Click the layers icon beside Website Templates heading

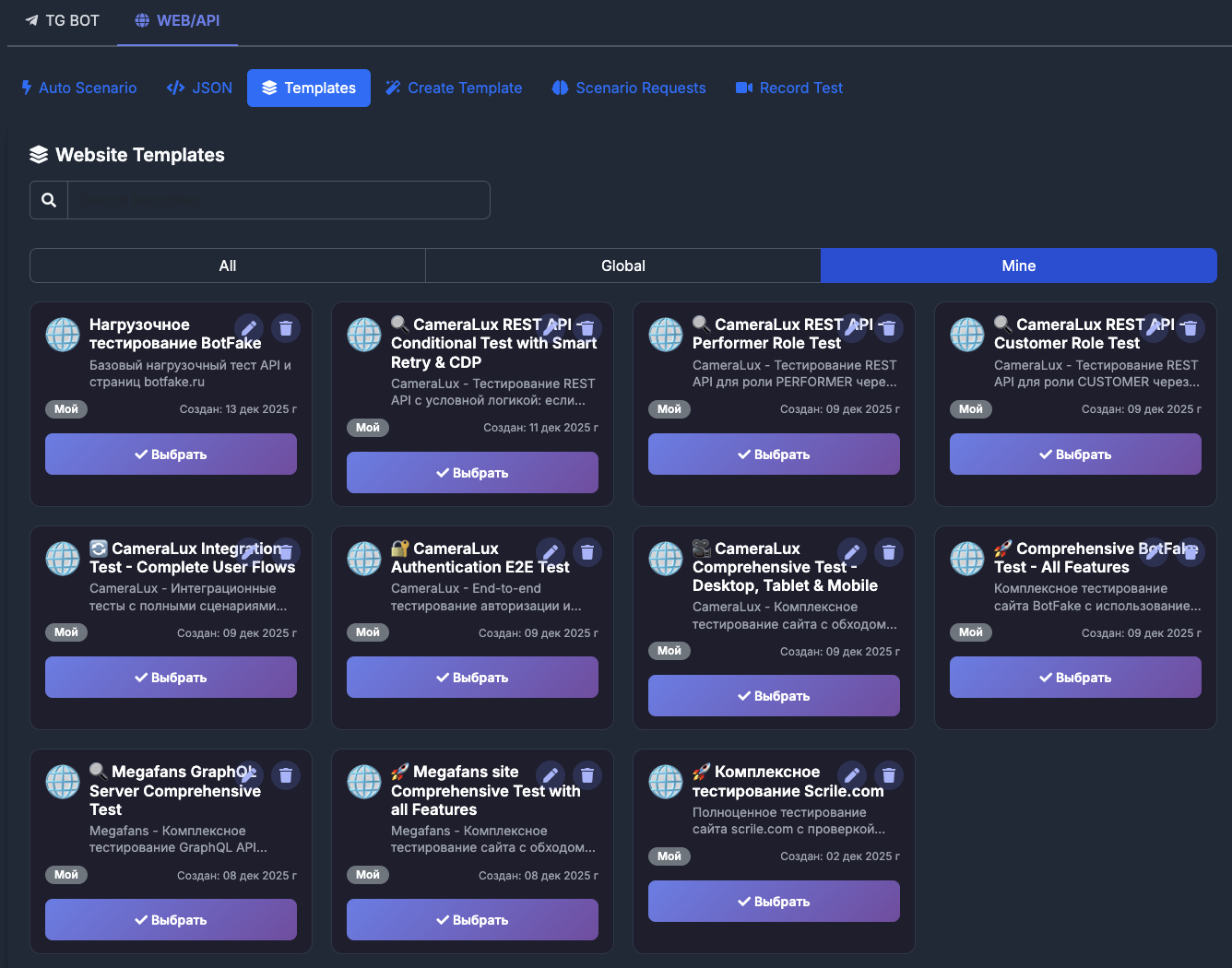(x=38, y=154)
